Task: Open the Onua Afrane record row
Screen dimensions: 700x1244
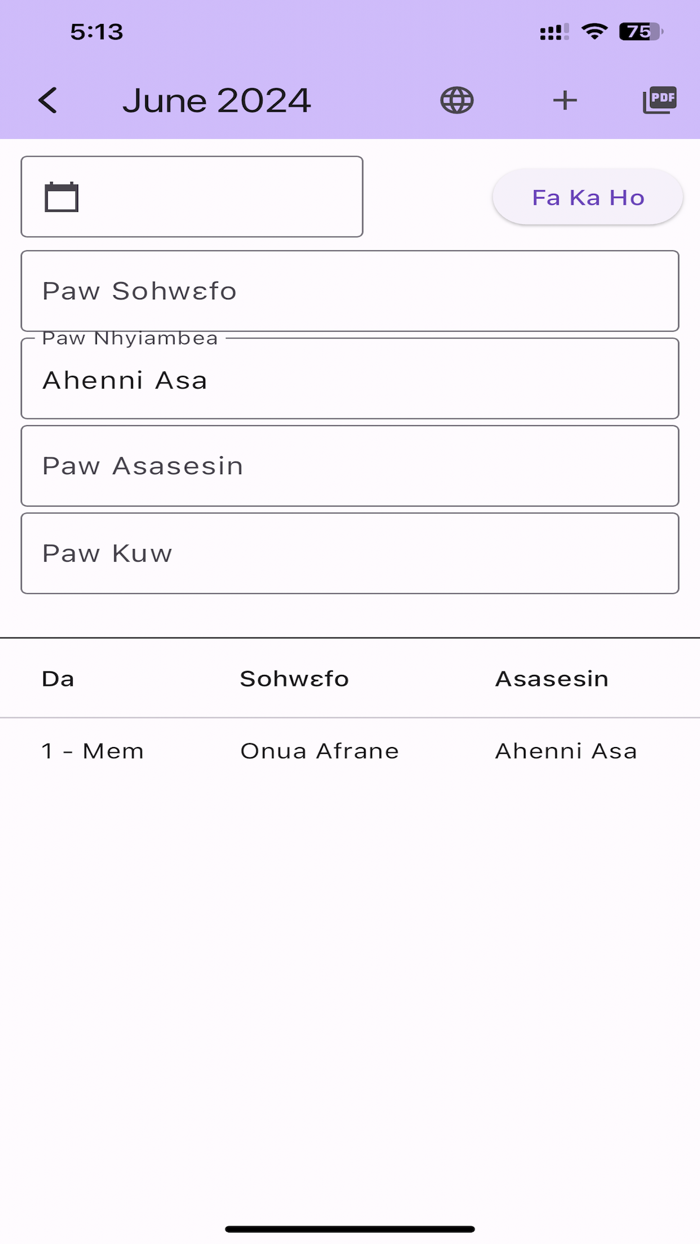Action: coord(319,751)
